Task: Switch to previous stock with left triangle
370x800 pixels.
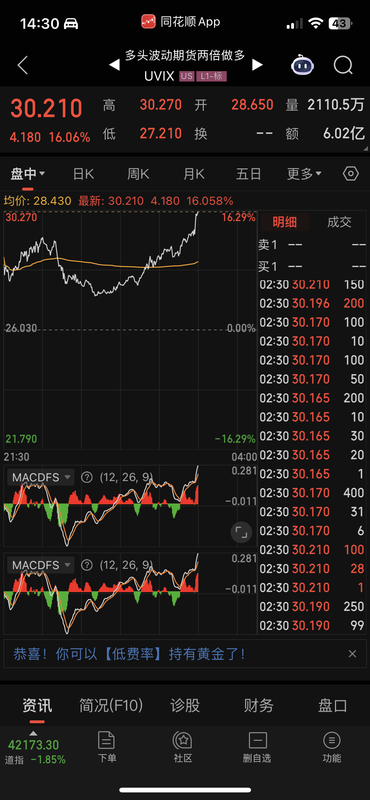Action: (x=114, y=64)
